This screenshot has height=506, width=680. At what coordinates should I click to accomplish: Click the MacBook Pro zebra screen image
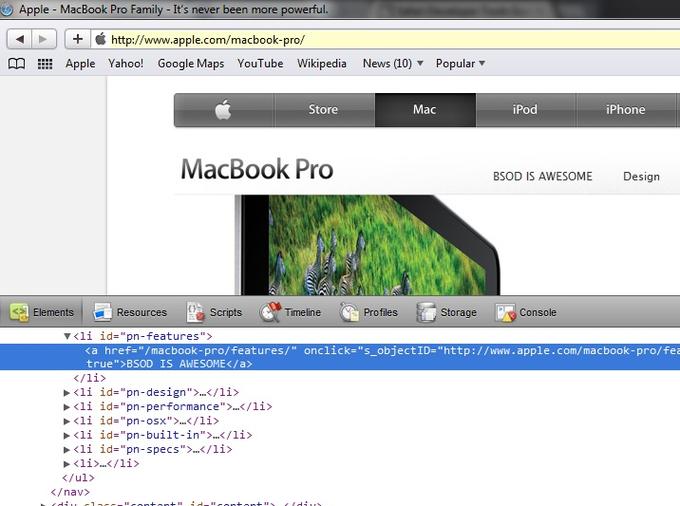pyautogui.click(x=368, y=245)
